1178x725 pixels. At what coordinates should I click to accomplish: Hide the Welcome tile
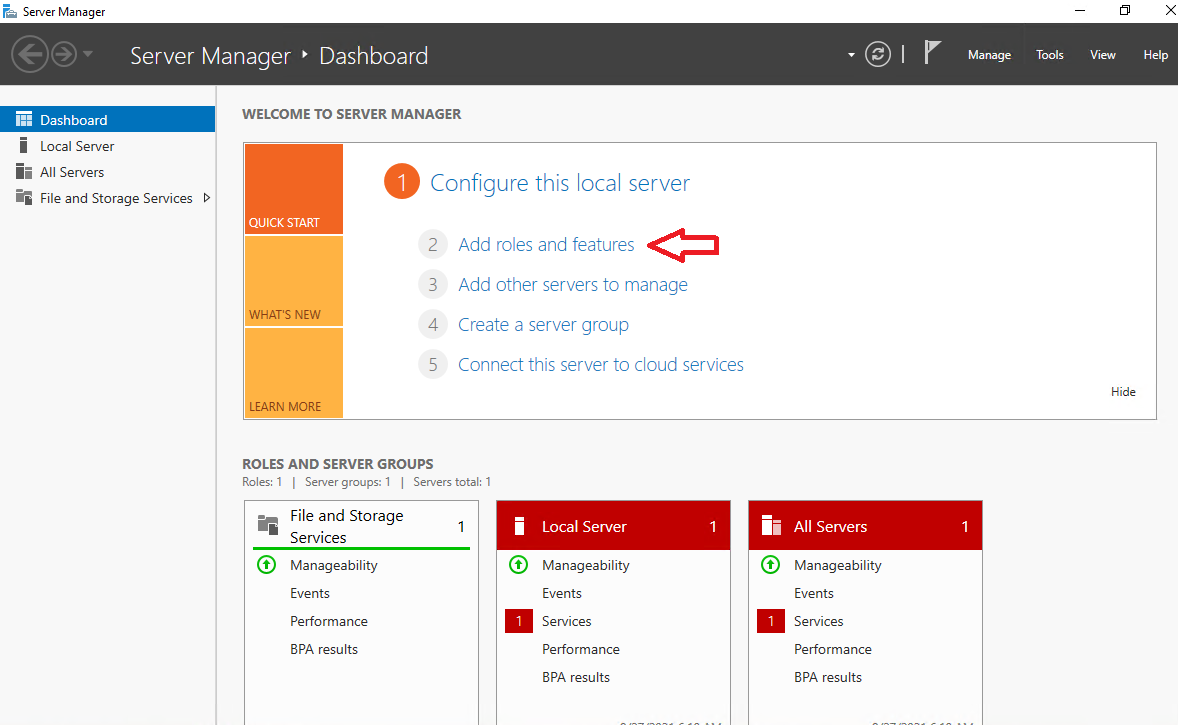pos(1123,391)
